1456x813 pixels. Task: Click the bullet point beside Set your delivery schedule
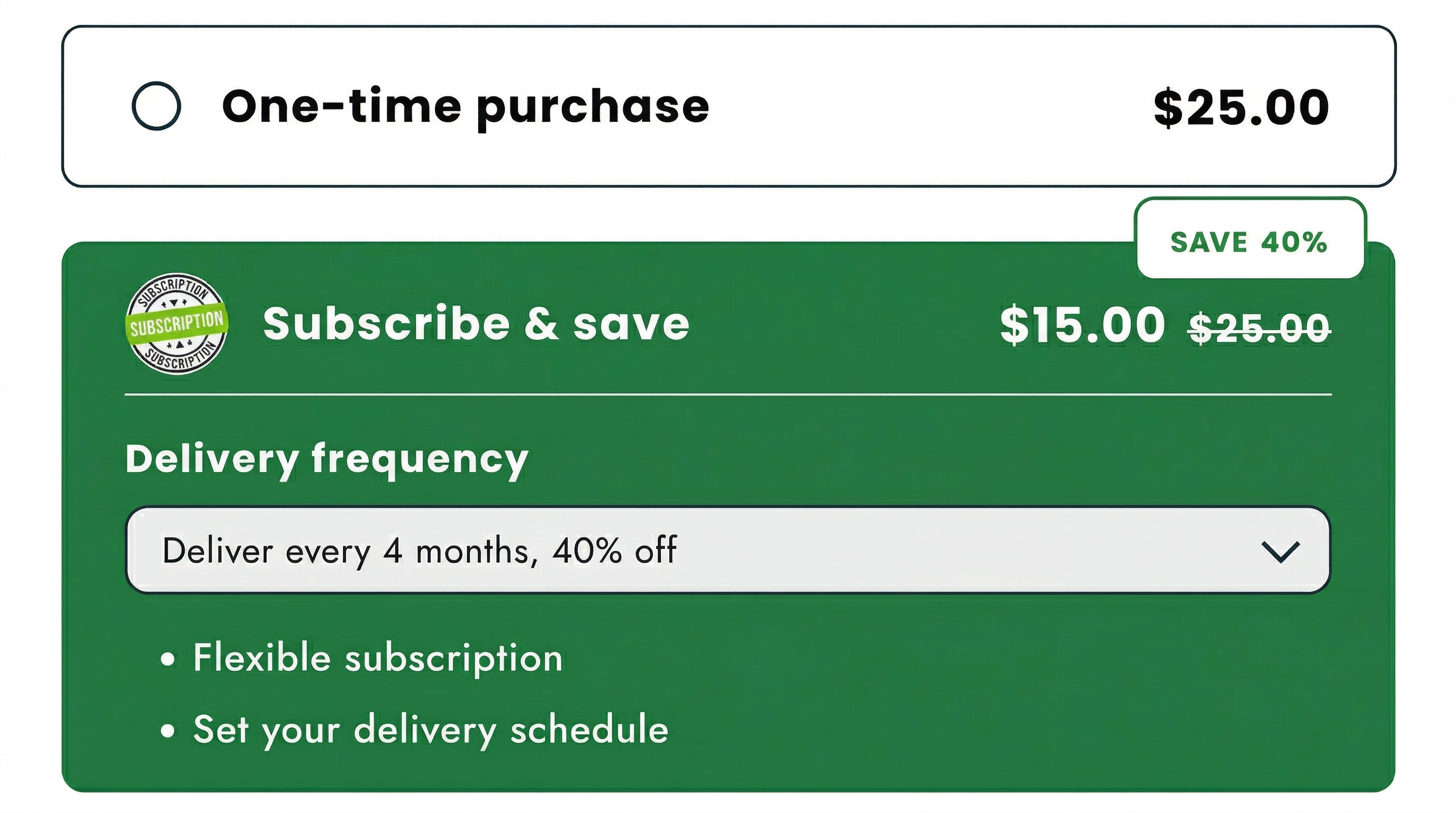(x=168, y=730)
